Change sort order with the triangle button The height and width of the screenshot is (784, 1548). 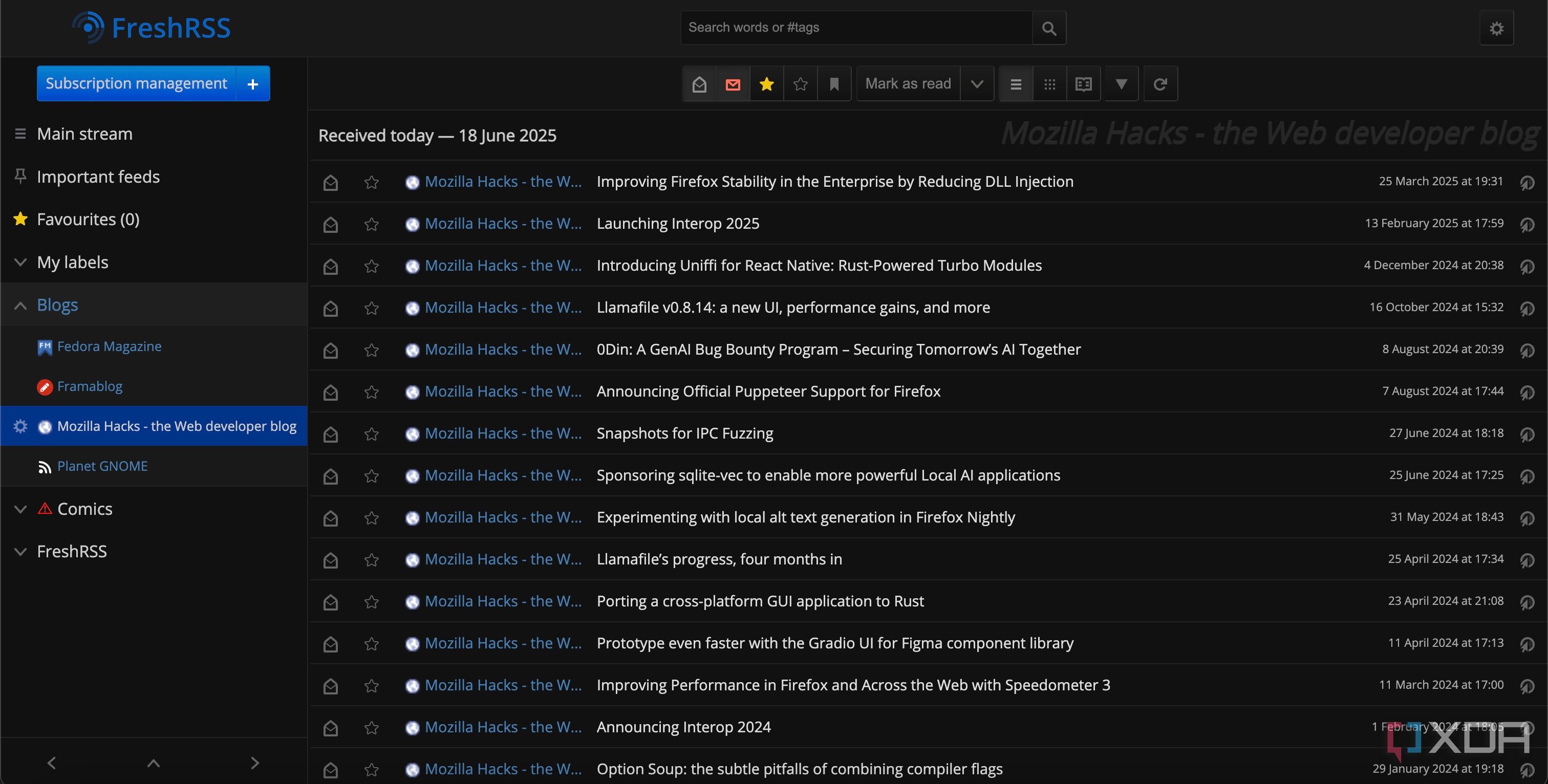pos(1122,84)
